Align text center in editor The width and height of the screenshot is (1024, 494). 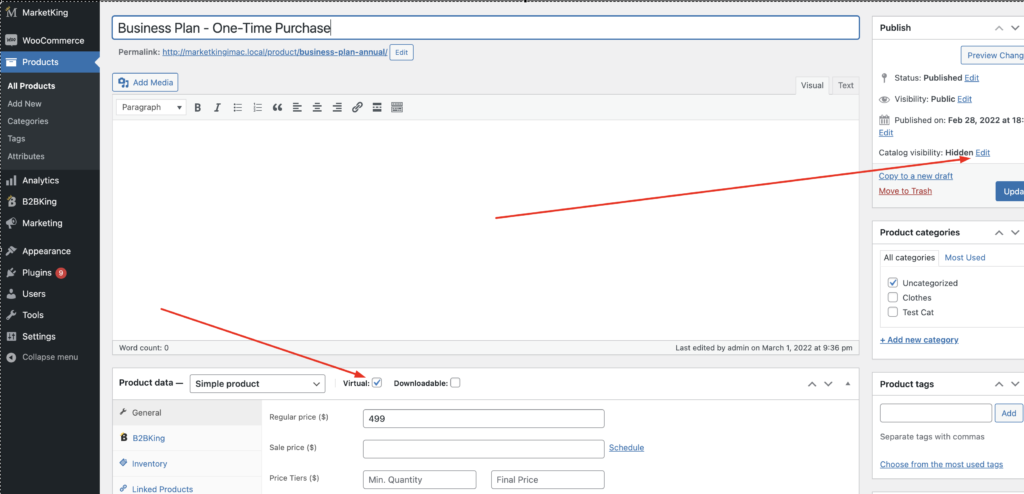click(317, 108)
